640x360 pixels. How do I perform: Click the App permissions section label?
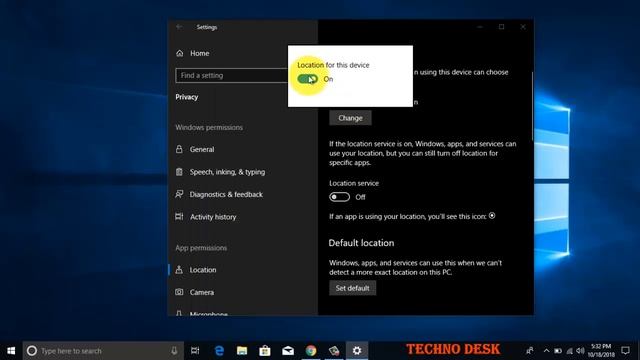(201, 248)
